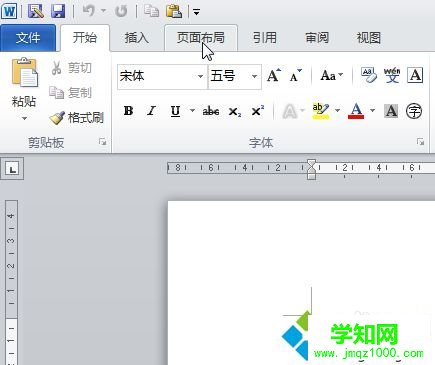Click the Enclose Characters circled 字 icon
The height and width of the screenshot is (365, 435).
(x=414, y=111)
